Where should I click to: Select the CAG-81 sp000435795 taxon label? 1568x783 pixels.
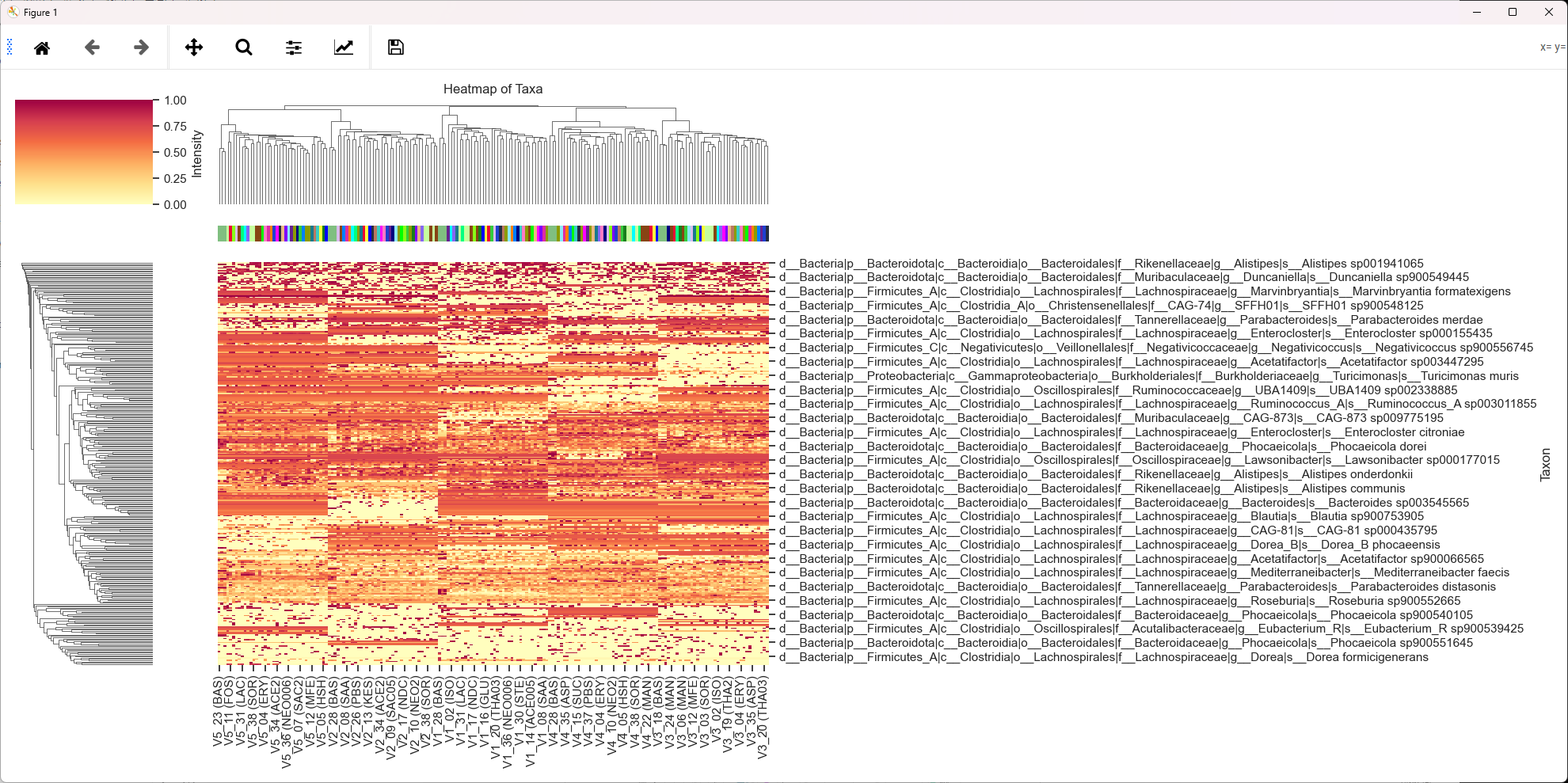click(x=1108, y=530)
